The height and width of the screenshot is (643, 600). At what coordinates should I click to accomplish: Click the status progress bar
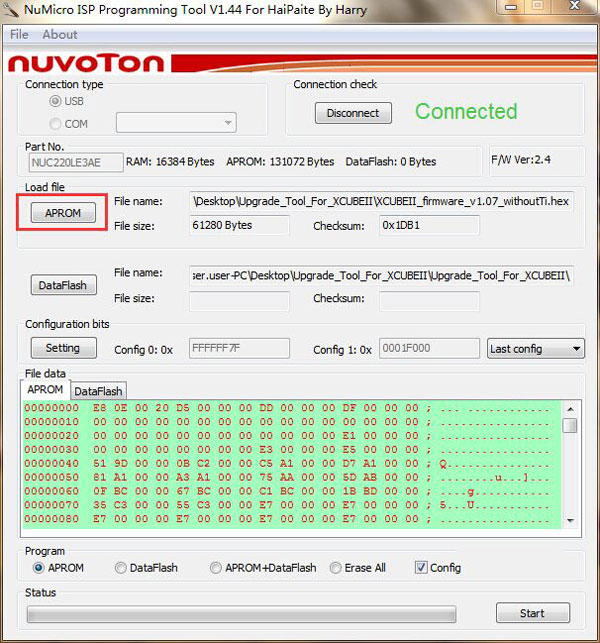pos(242,614)
